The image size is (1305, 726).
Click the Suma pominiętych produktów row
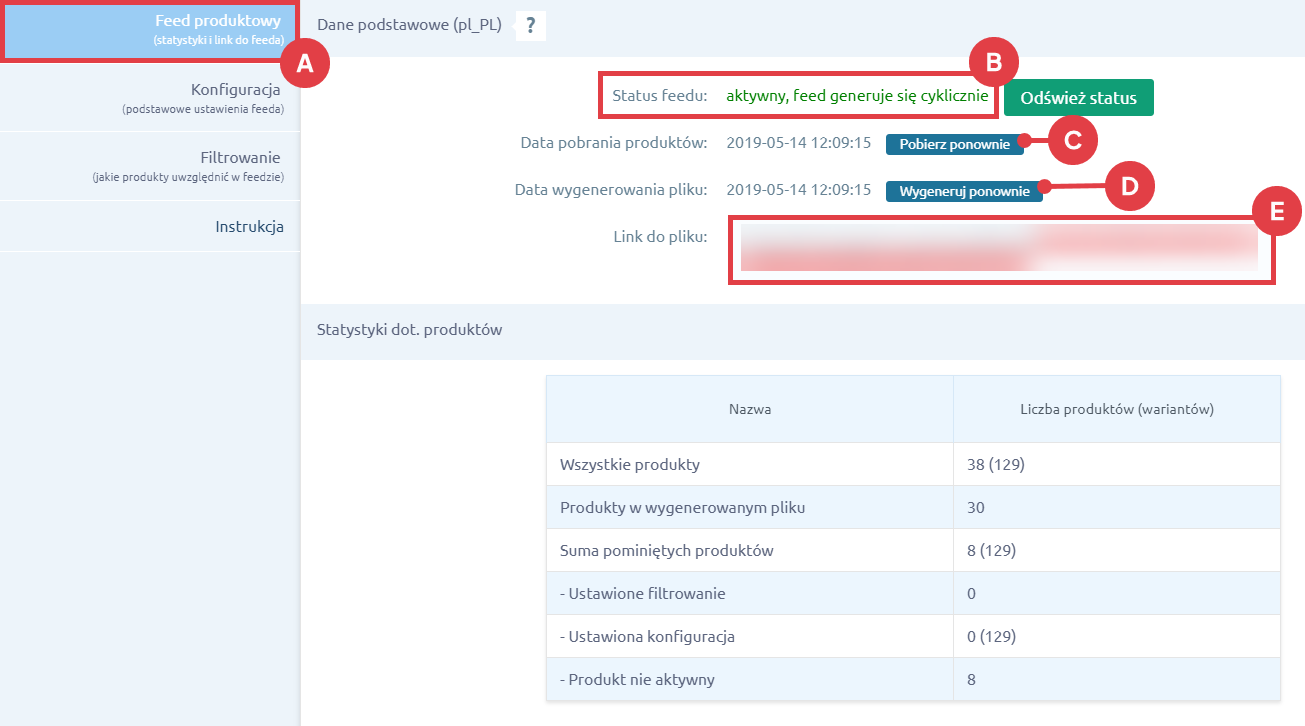click(750, 549)
